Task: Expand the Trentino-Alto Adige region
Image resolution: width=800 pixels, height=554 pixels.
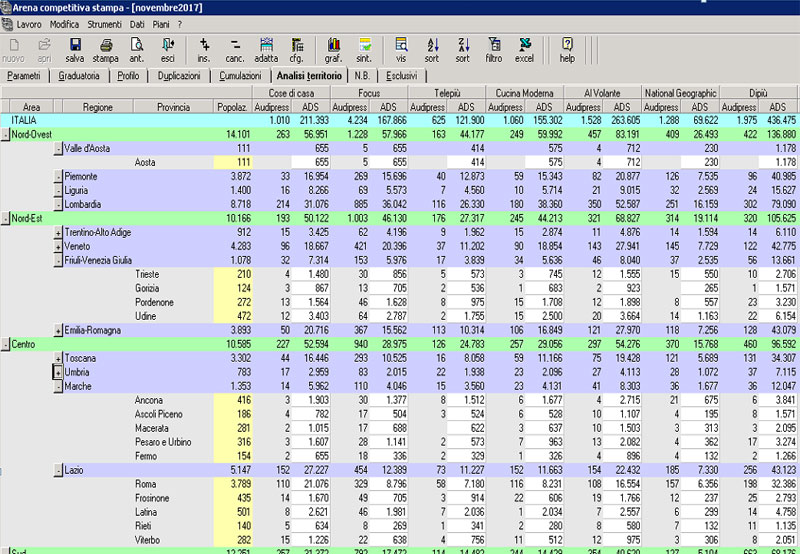Action: tap(57, 232)
